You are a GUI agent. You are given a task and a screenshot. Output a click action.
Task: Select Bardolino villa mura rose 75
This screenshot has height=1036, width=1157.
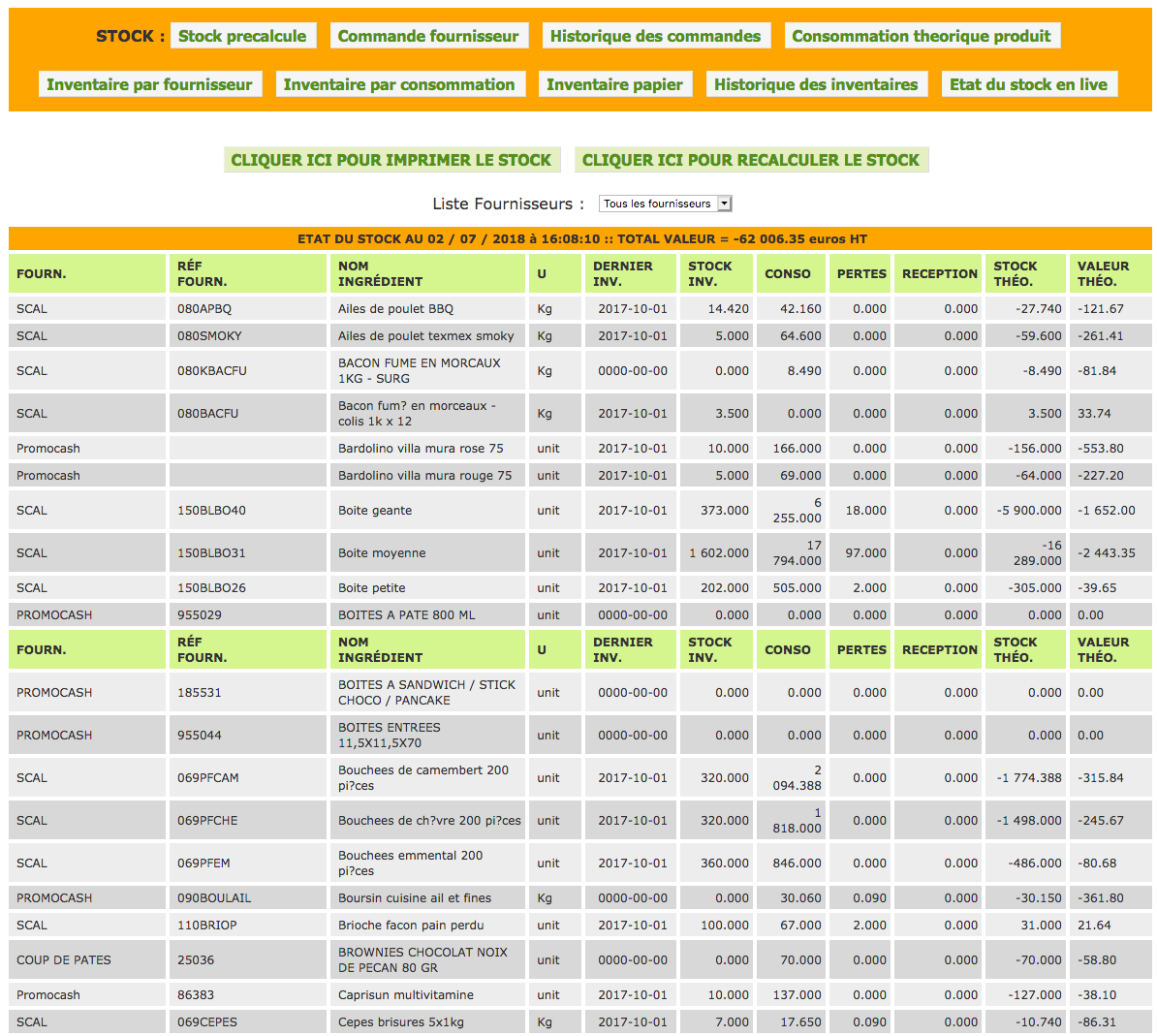(x=421, y=449)
